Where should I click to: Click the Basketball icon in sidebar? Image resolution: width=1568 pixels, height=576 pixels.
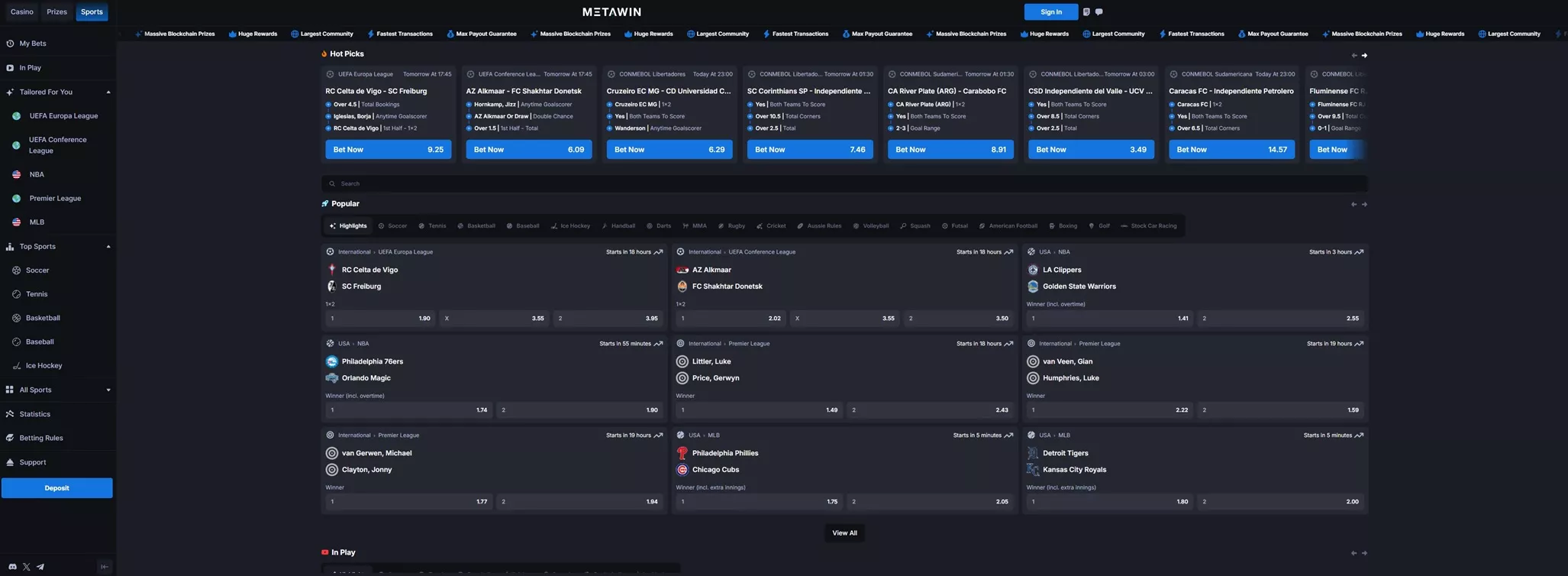16,318
